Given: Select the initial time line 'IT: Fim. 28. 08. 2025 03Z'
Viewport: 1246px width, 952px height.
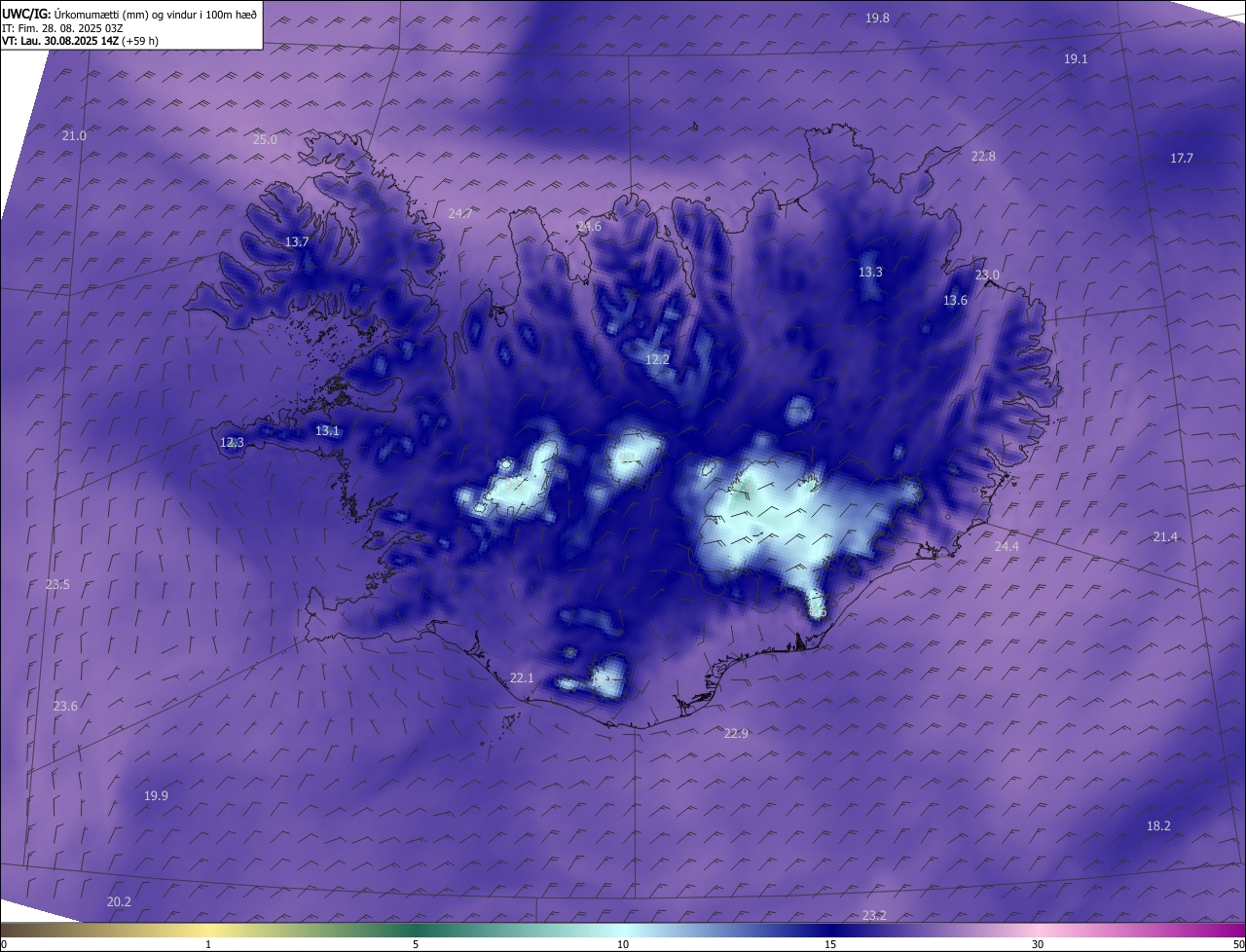Looking at the screenshot, I should 60,27.
